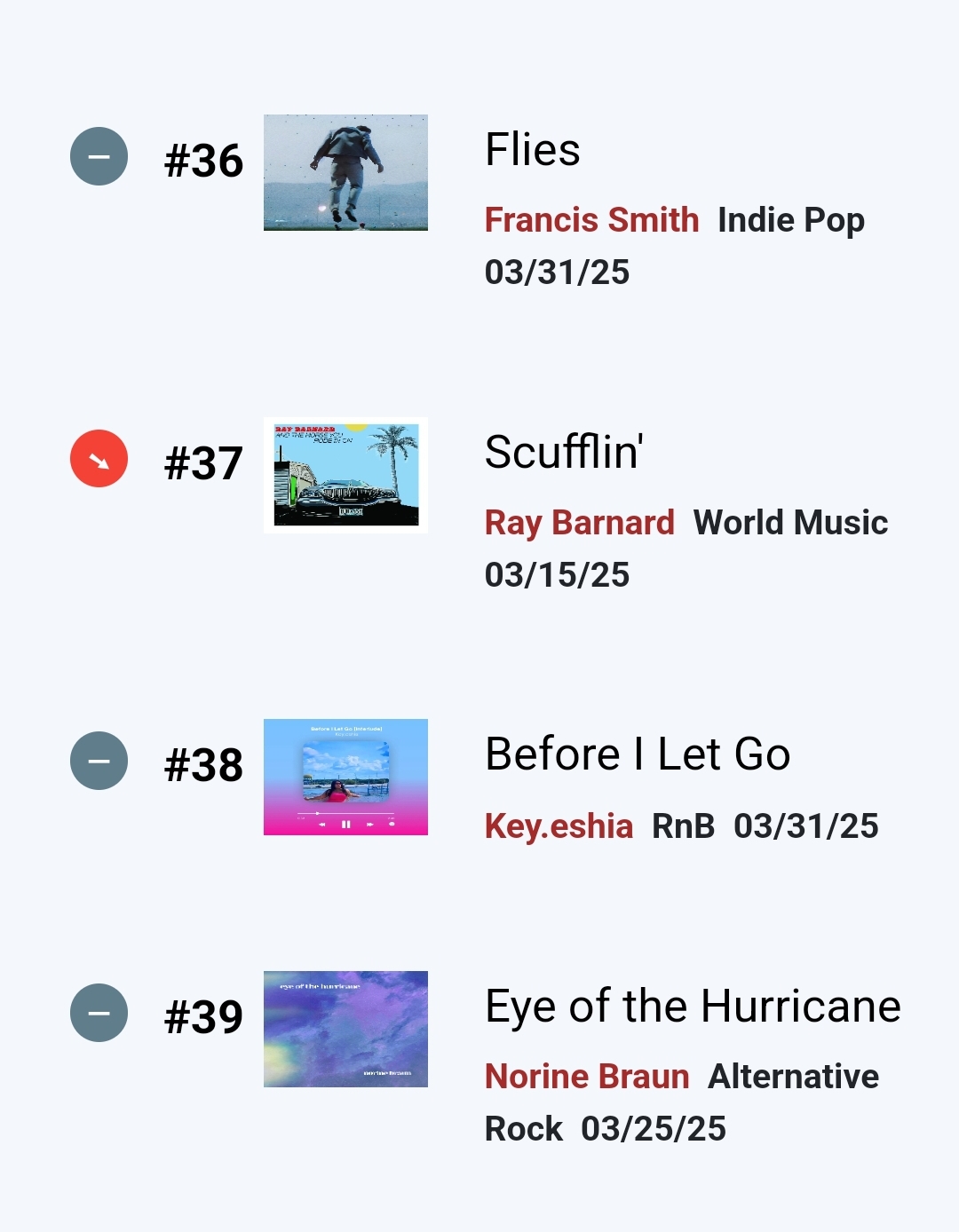Click the no-change status icon for #39
Image resolution: width=959 pixels, height=1232 pixels.
click(x=99, y=1013)
